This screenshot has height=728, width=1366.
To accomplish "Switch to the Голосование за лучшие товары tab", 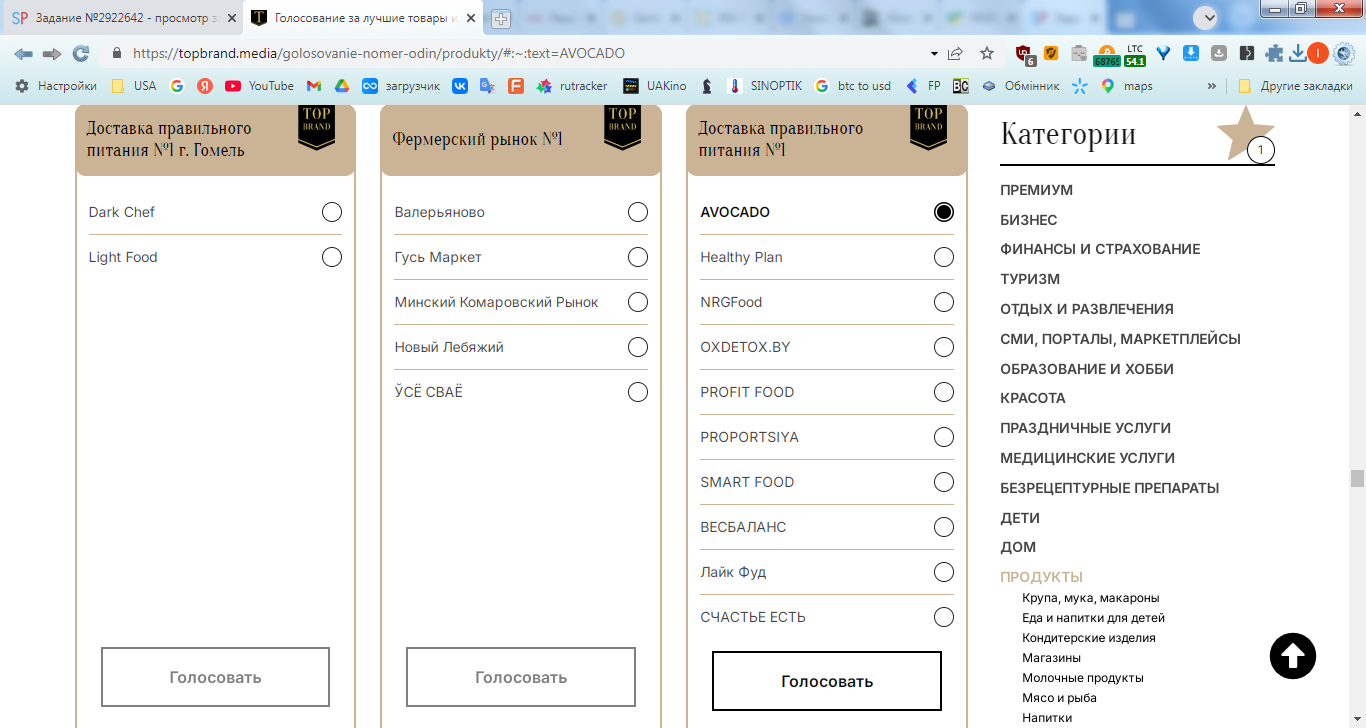I will [x=365, y=18].
